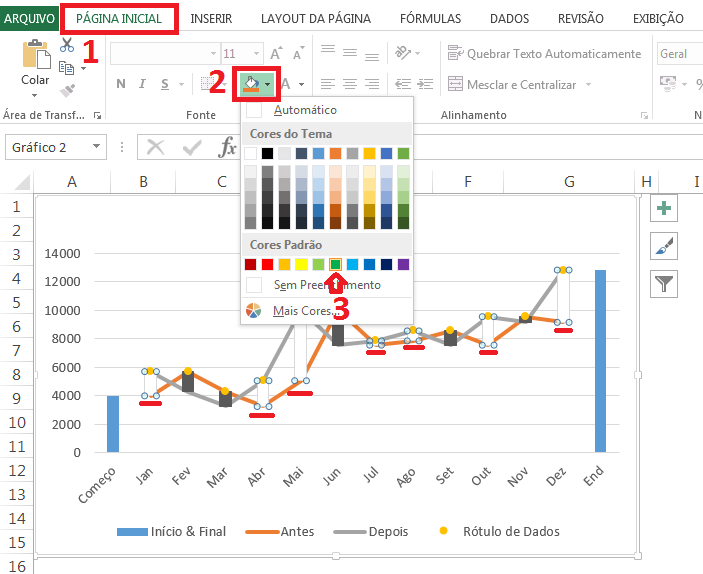This screenshot has height=574, width=703.
Task: Open the Name Box dropdown
Action: [x=96, y=148]
